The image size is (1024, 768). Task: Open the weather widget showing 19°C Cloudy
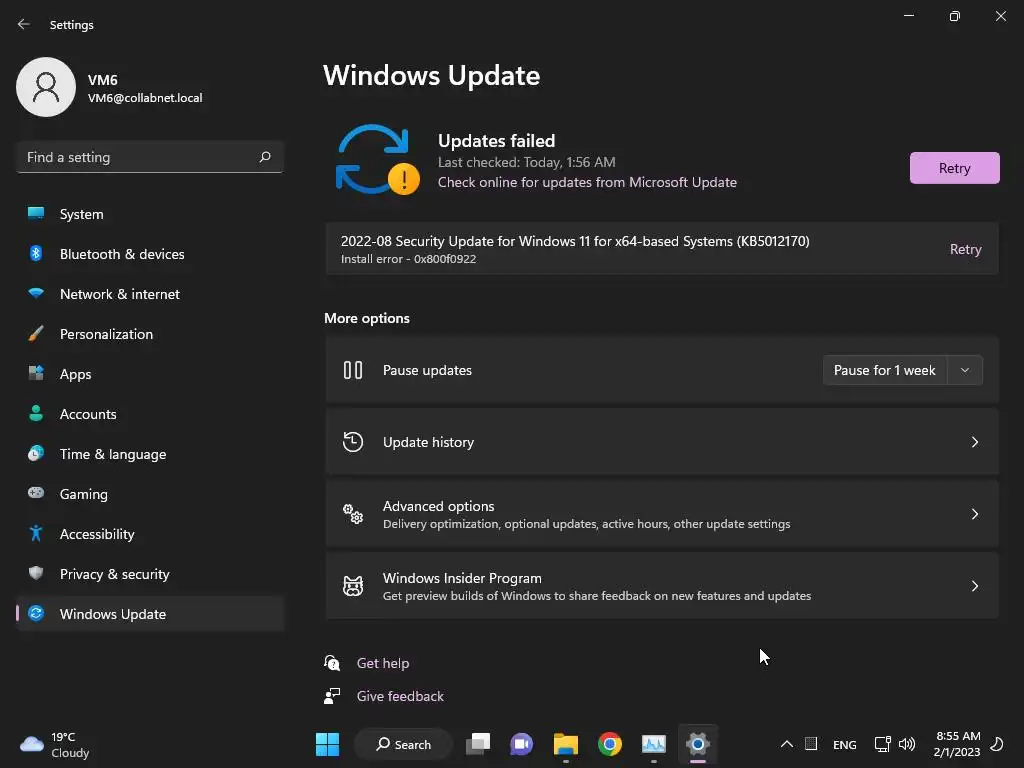click(x=55, y=744)
